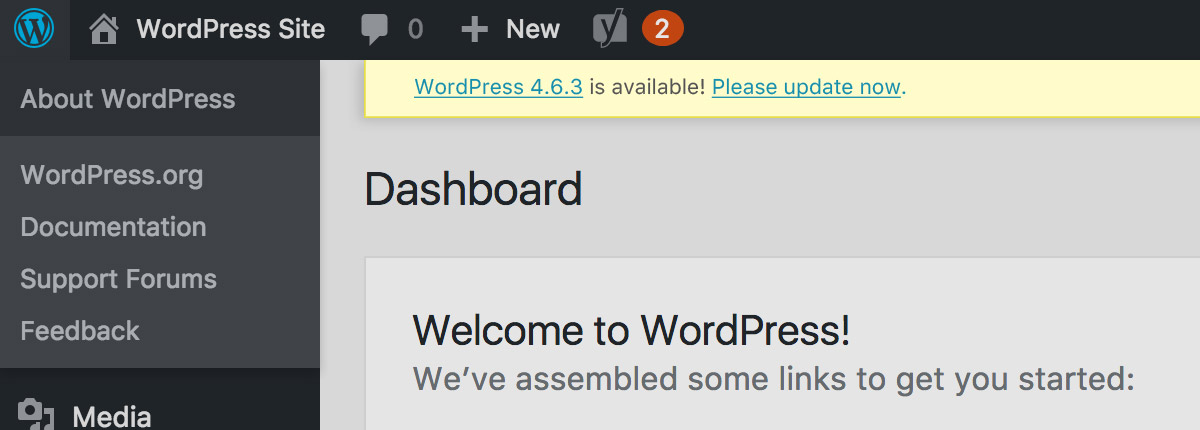The height and width of the screenshot is (430, 1200).
Task: Click the orange notification badge showing 2
Action: coord(662,30)
